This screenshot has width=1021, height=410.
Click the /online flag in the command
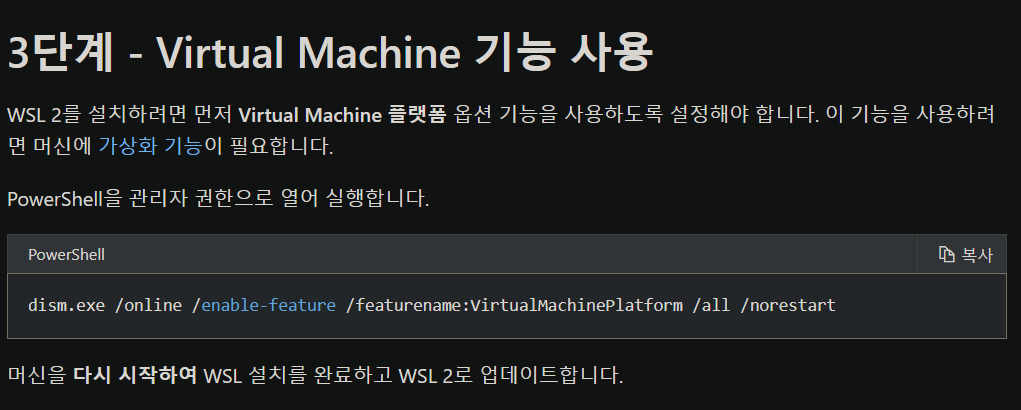coord(148,305)
